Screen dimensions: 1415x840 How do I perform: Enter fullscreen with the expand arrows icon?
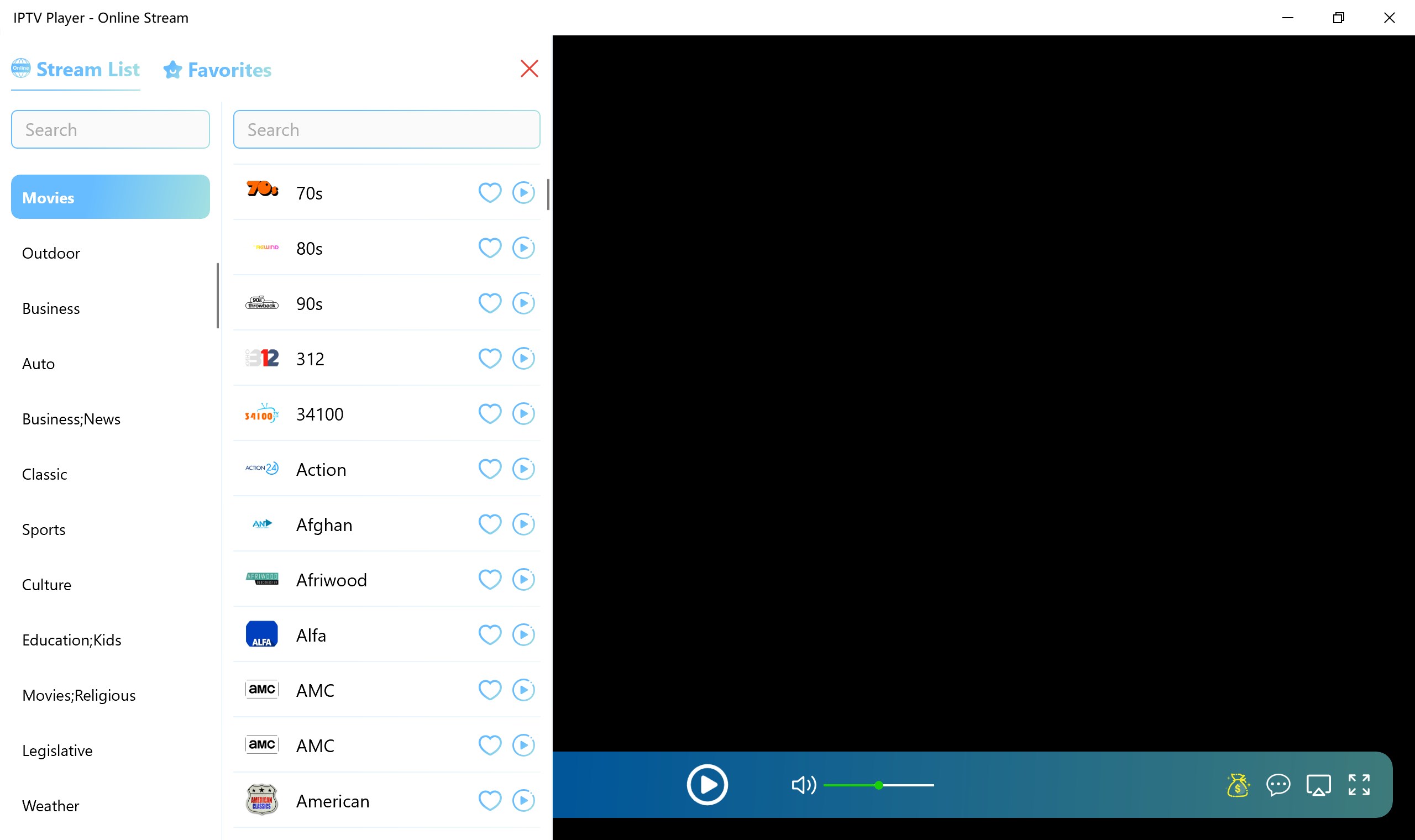(1359, 785)
